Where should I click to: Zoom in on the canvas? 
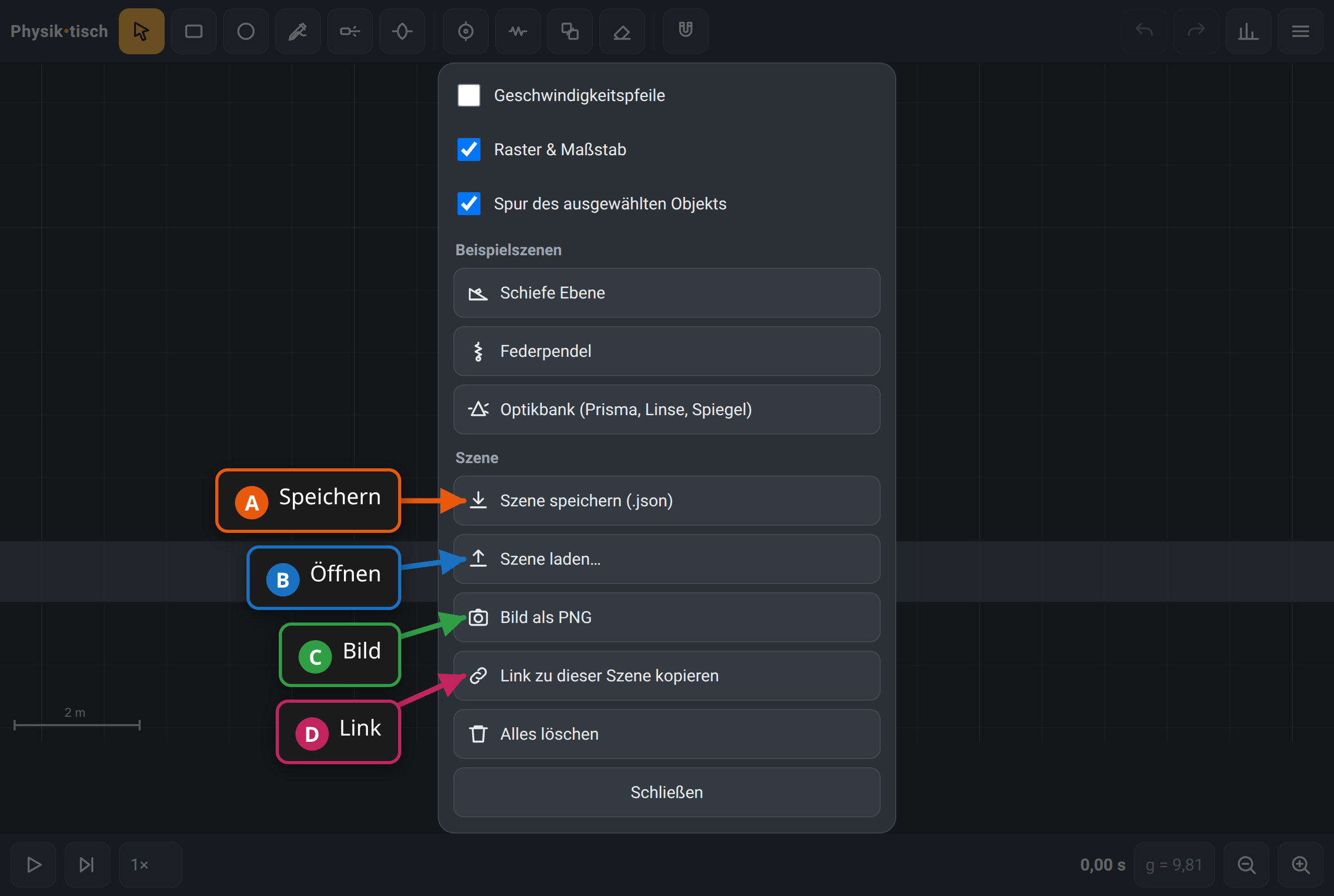(x=1300, y=865)
